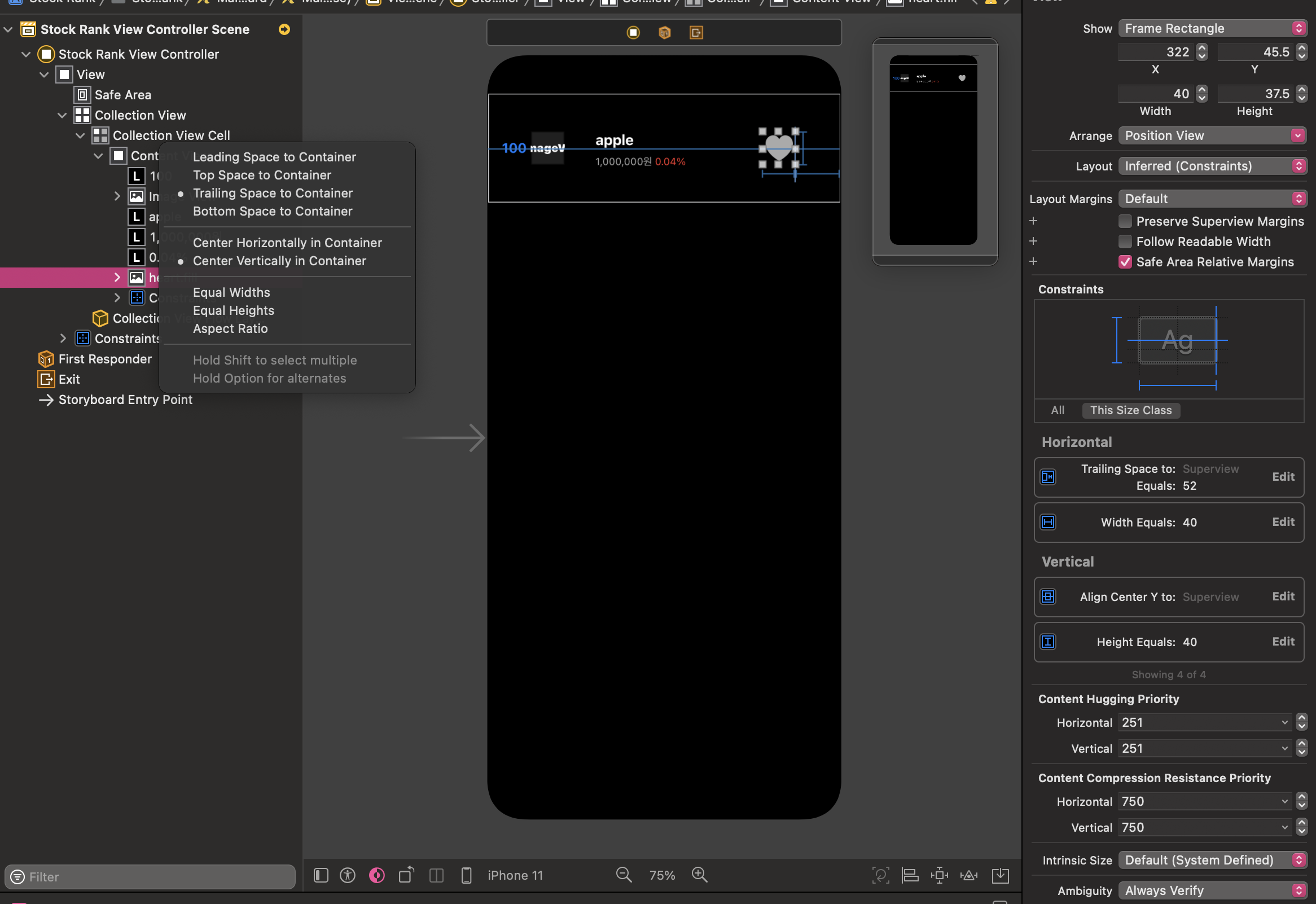1316x904 pixels.
Task: Click the Zoom In magnifier icon
Action: (700, 875)
